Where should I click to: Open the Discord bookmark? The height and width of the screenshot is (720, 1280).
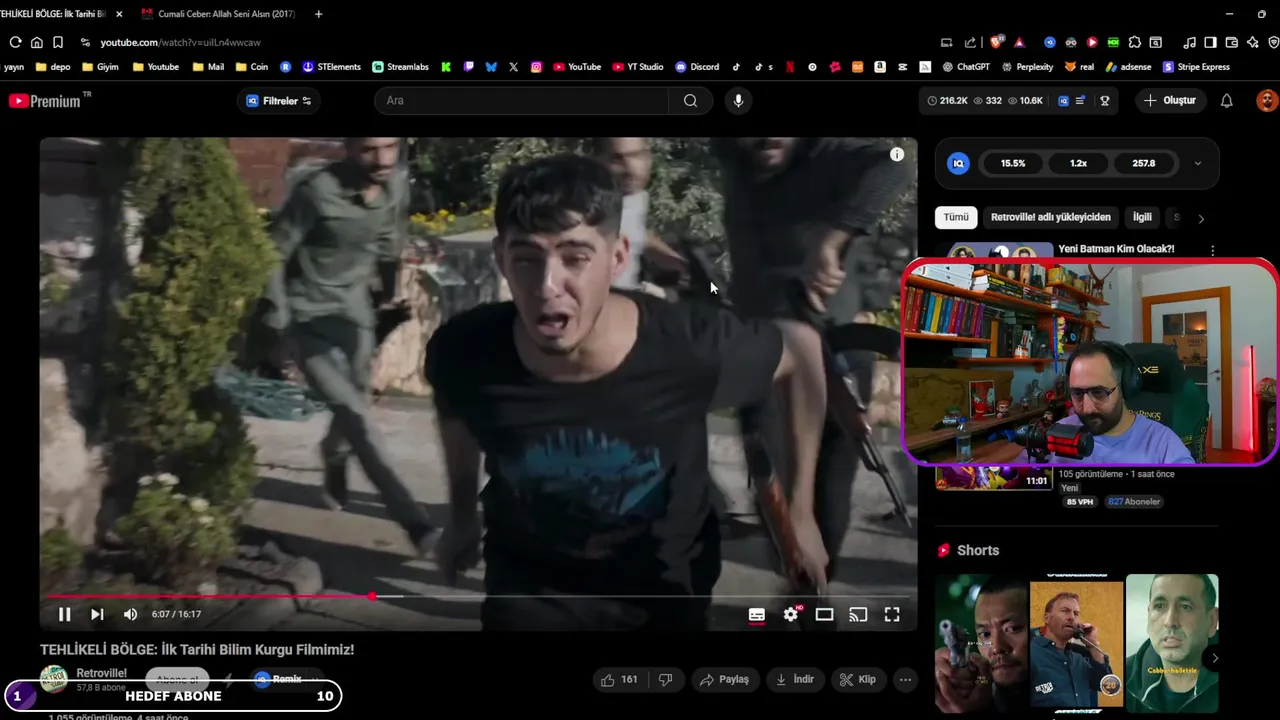[x=697, y=67]
